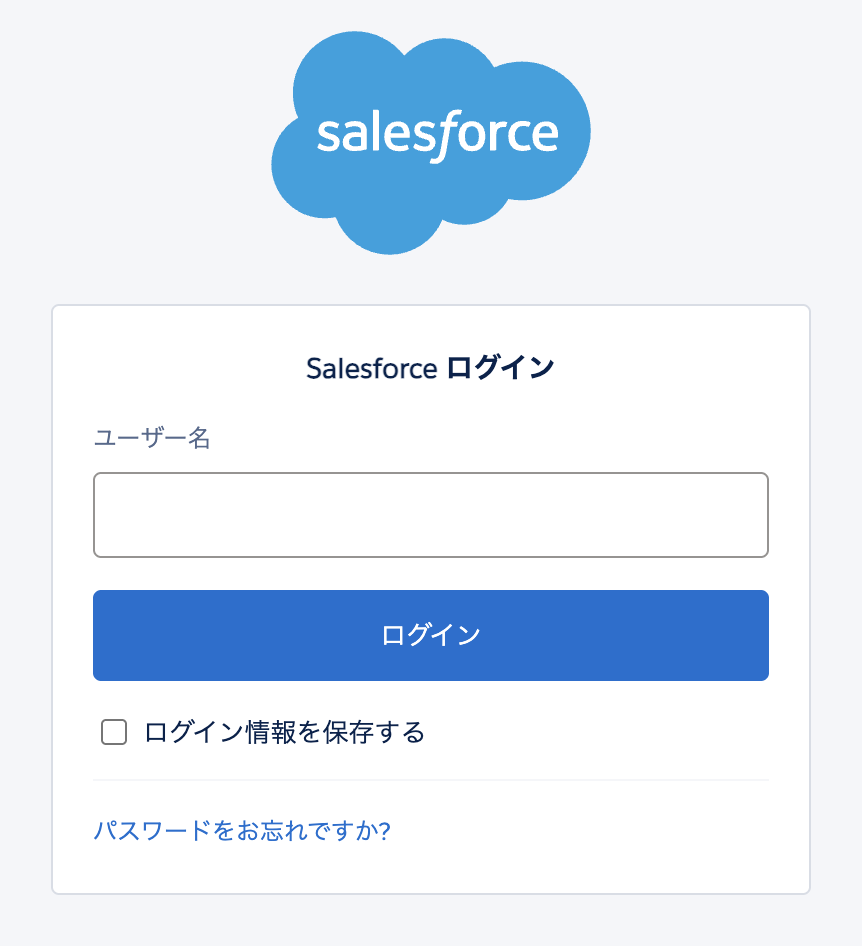
Task: Click the Salesforce cloud logo
Action: (431, 142)
